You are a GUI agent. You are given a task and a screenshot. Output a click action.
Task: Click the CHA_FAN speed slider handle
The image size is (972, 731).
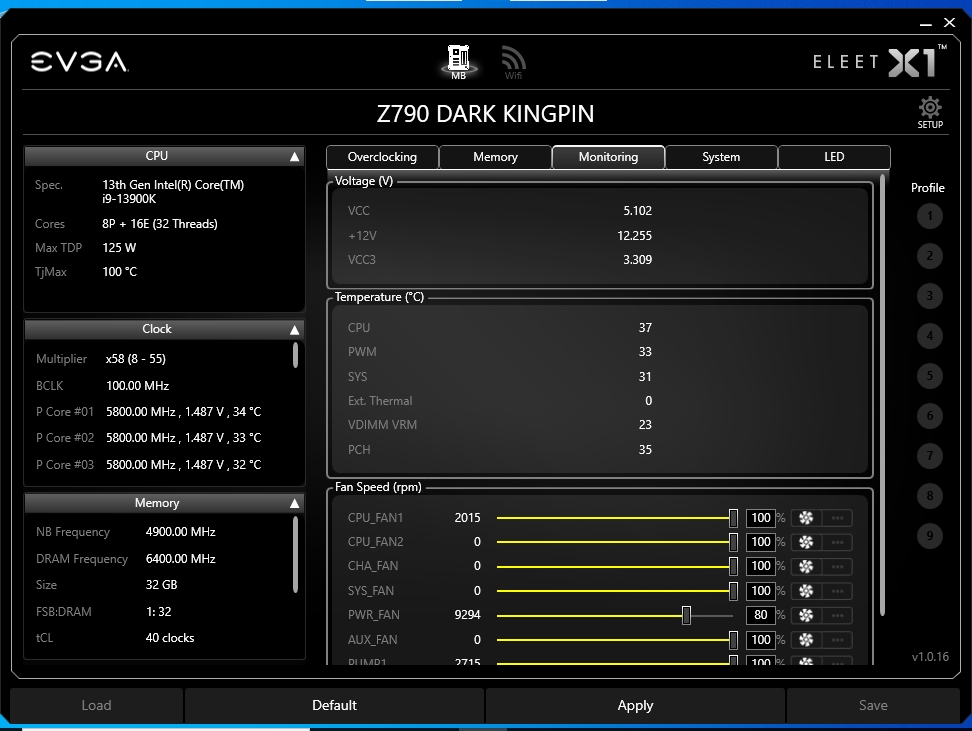click(x=733, y=566)
